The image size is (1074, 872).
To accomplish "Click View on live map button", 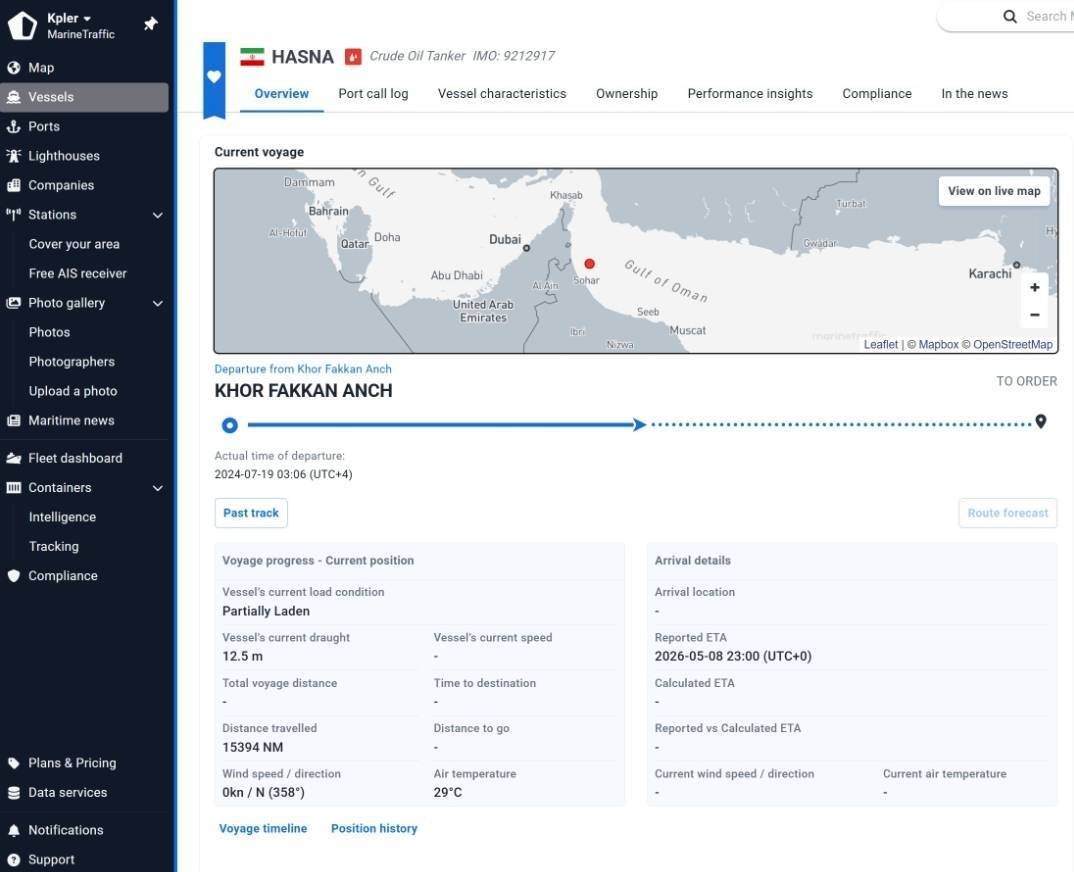I will [x=994, y=191].
